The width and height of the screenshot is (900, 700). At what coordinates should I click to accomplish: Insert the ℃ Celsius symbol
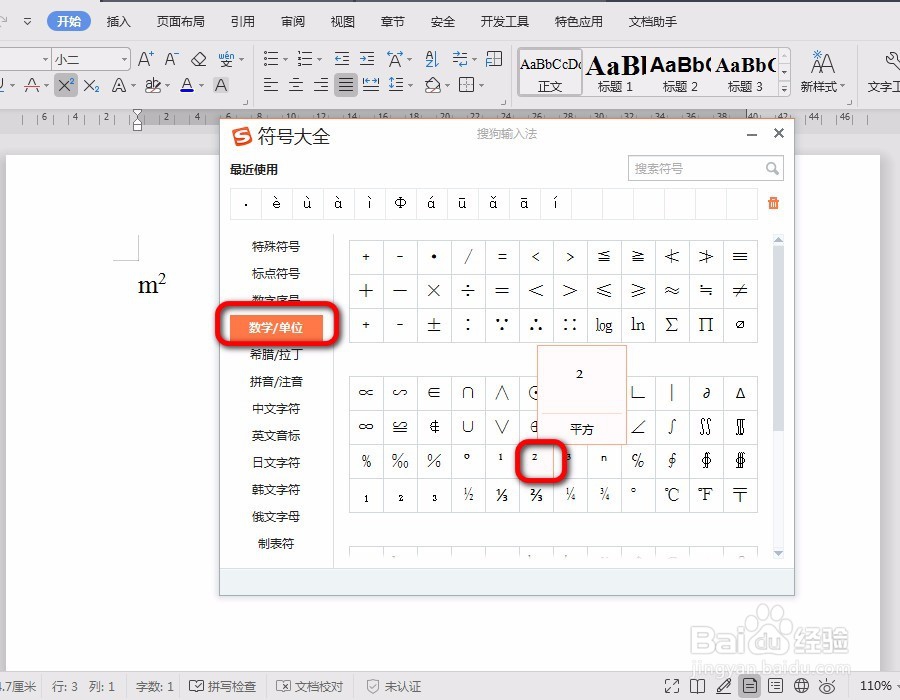[x=672, y=495]
